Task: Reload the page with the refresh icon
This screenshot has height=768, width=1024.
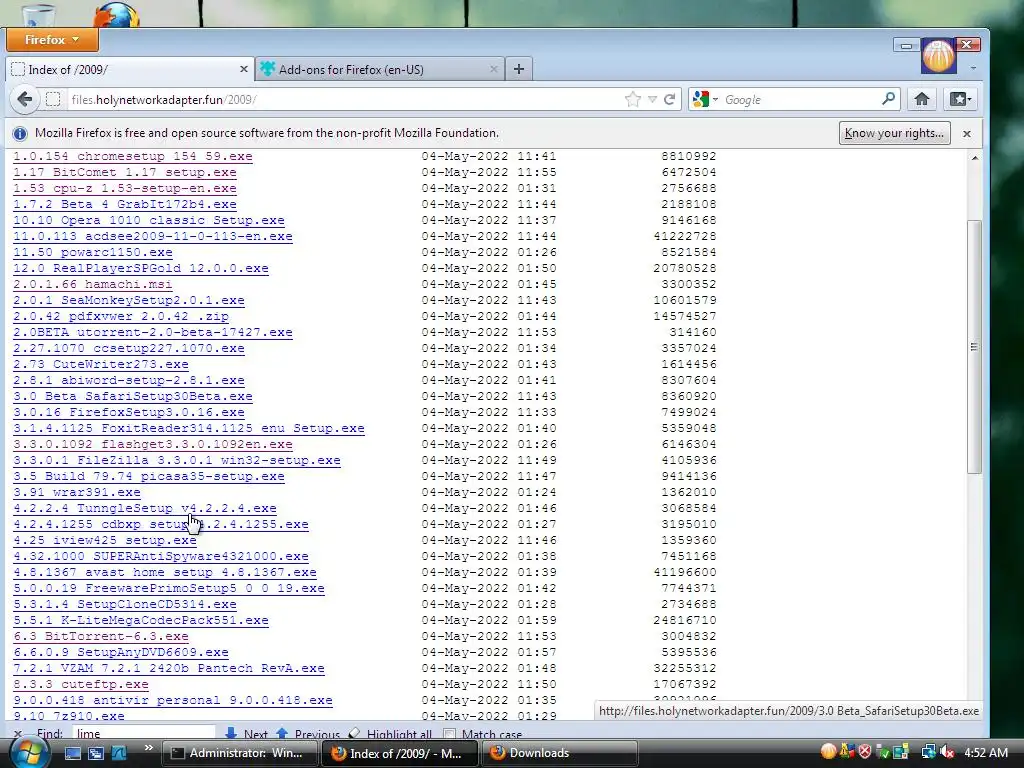Action: (x=669, y=99)
